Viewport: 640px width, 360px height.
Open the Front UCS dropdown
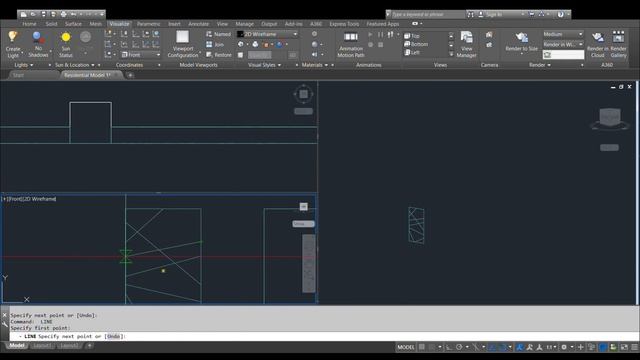point(141,55)
